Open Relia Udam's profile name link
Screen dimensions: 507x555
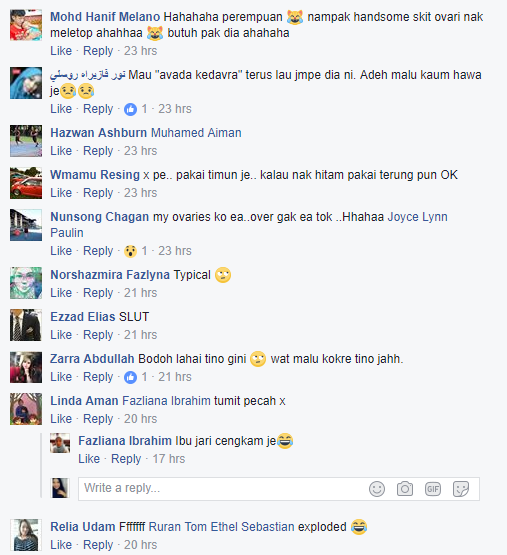pos(82,527)
